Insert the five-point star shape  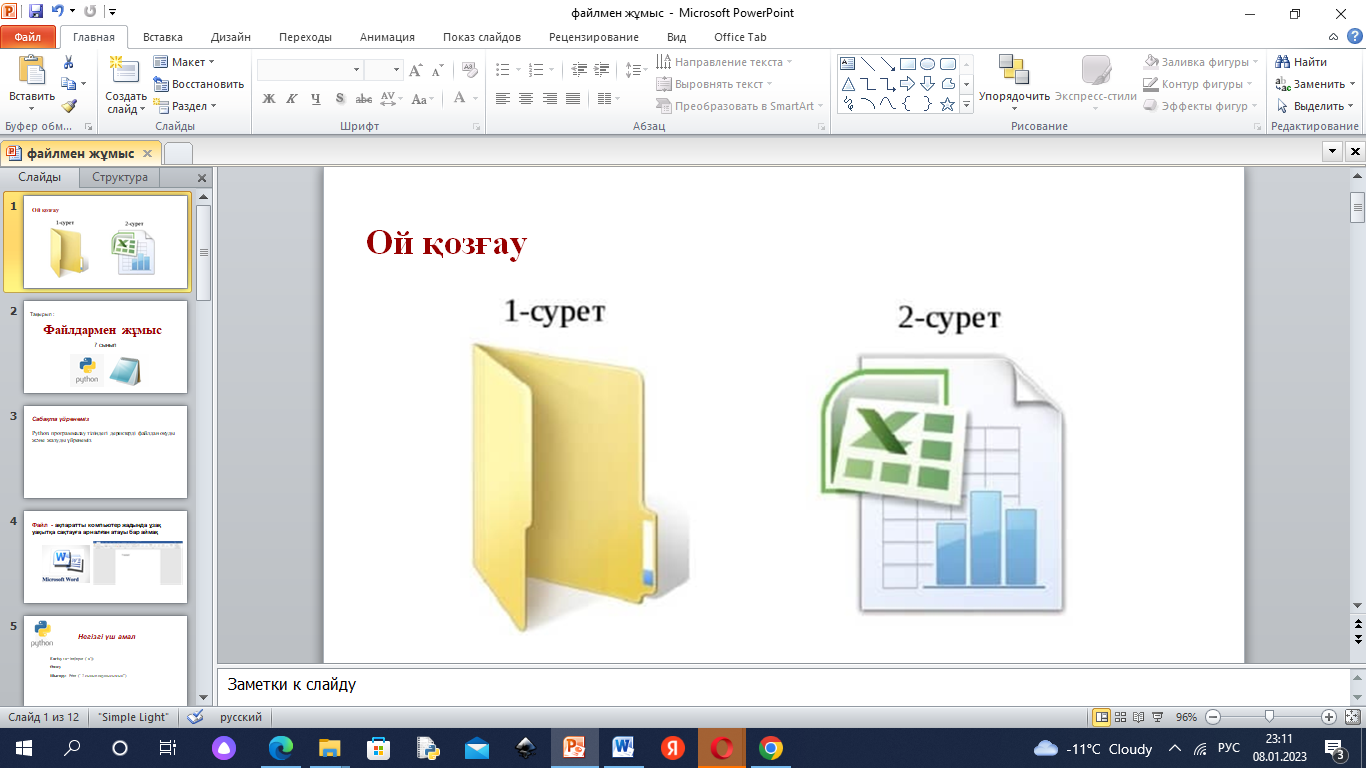[948, 104]
